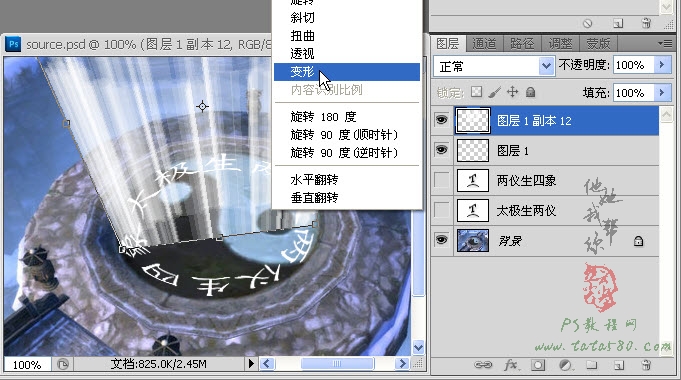Click the opacity 100% input field
The width and height of the screenshot is (681, 380).
[x=633, y=65]
